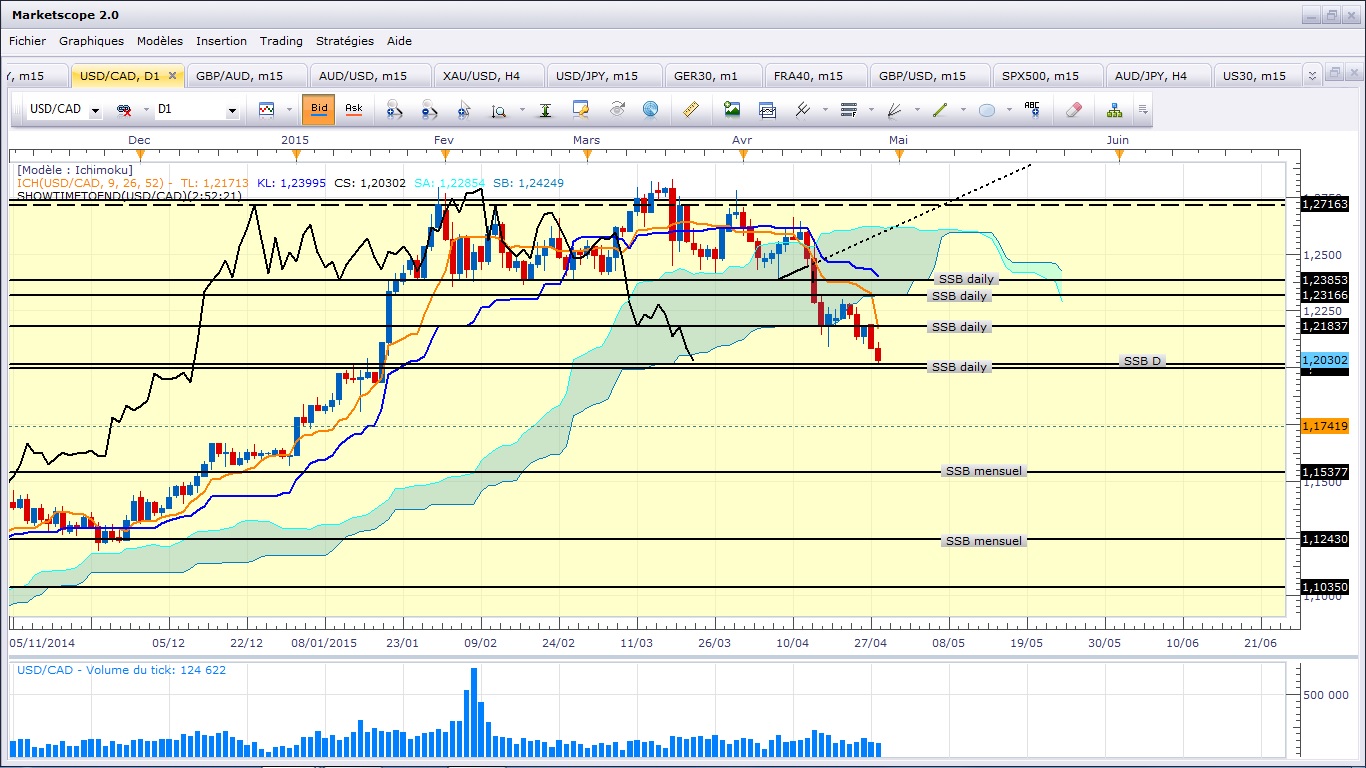The height and width of the screenshot is (768, 1366).
Task: Show more chart tabs via overflow chevron
Action: (1313, 75)
